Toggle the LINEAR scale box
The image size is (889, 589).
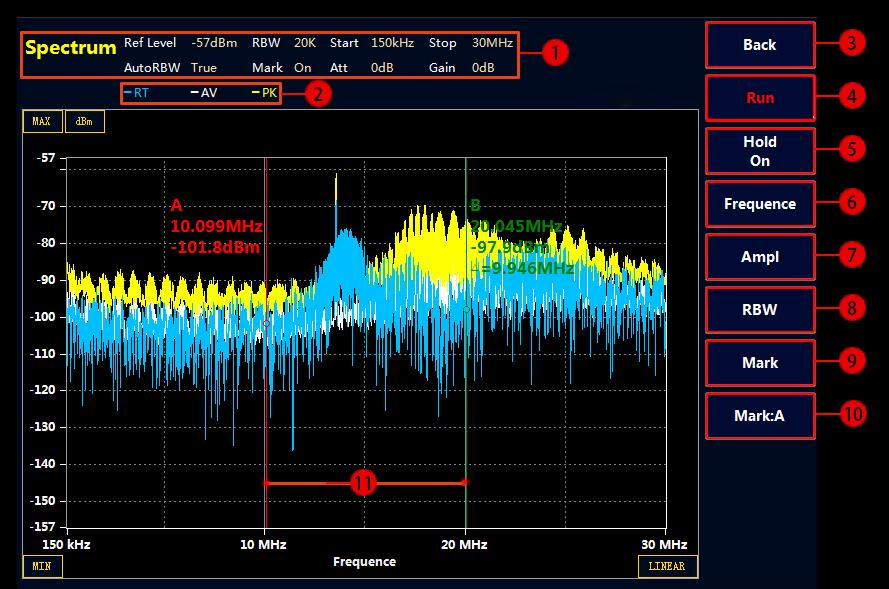pyautogui.click(x=667, y=566)
